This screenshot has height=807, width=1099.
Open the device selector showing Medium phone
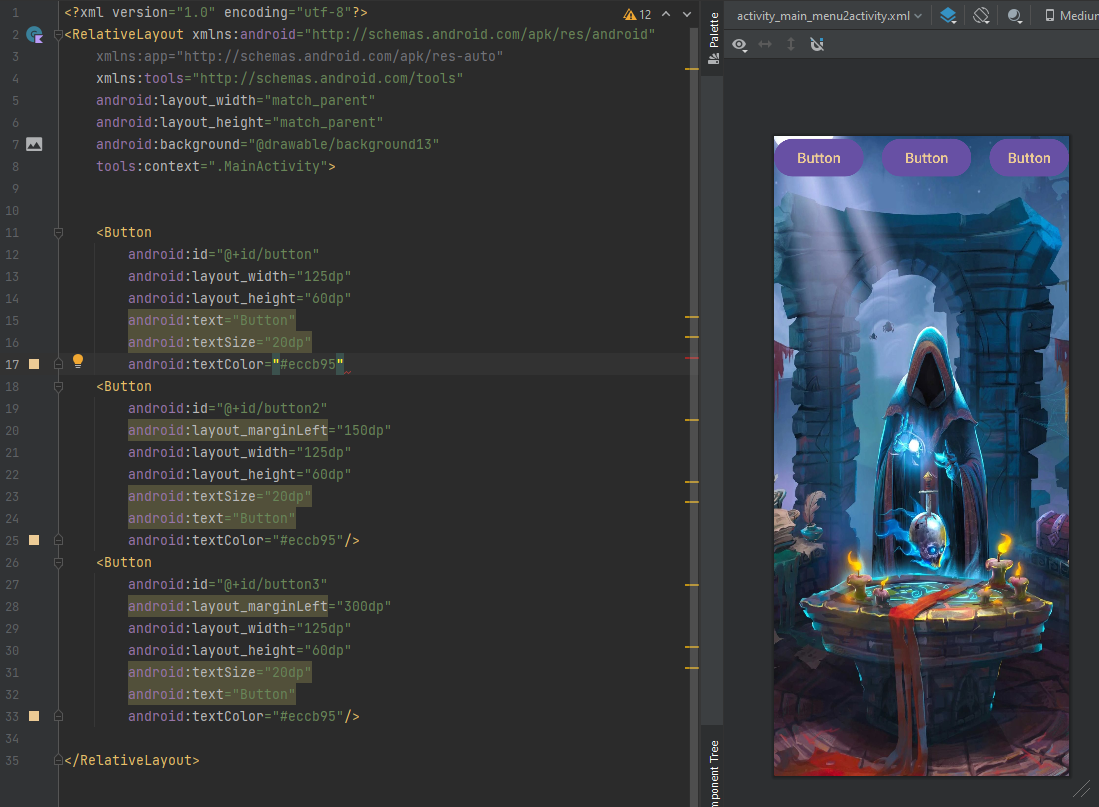click(x=1070, y=16)
